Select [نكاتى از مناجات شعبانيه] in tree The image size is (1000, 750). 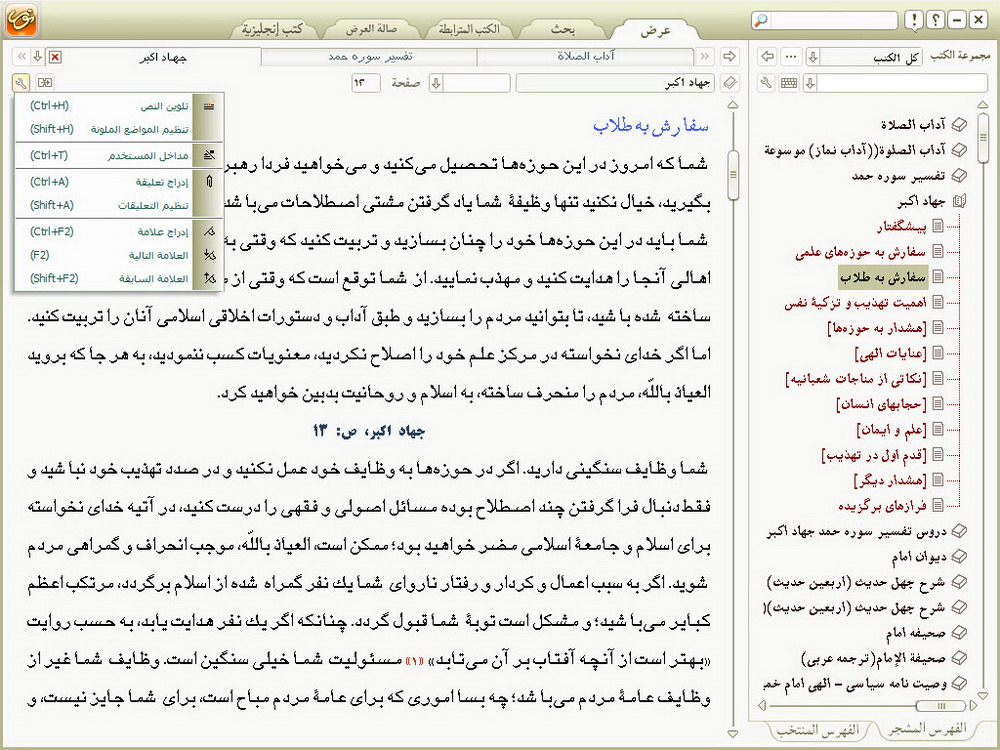tap(856, 378)
